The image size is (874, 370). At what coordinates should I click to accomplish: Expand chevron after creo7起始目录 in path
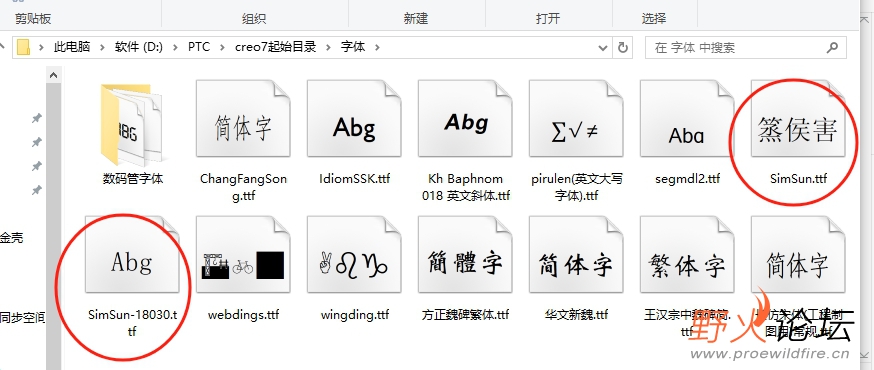pyautogui.click(x=328, y=47)
